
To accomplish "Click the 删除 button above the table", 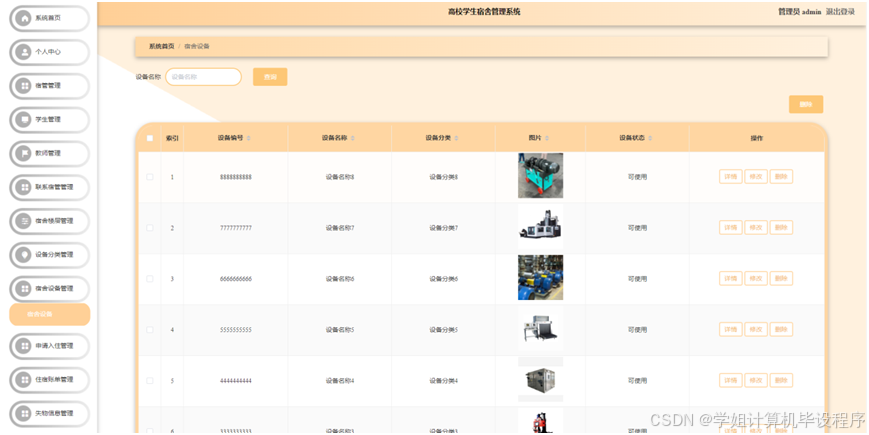I will coord(806,104).
